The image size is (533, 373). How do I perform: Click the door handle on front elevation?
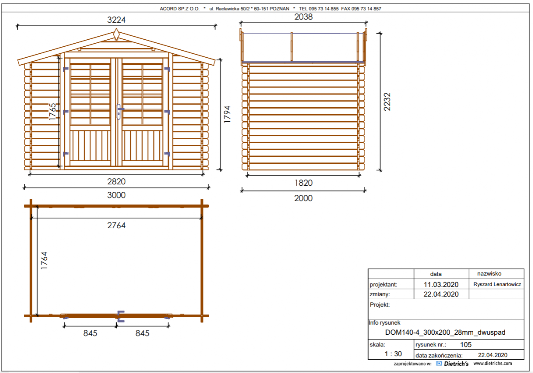[120, 111]
